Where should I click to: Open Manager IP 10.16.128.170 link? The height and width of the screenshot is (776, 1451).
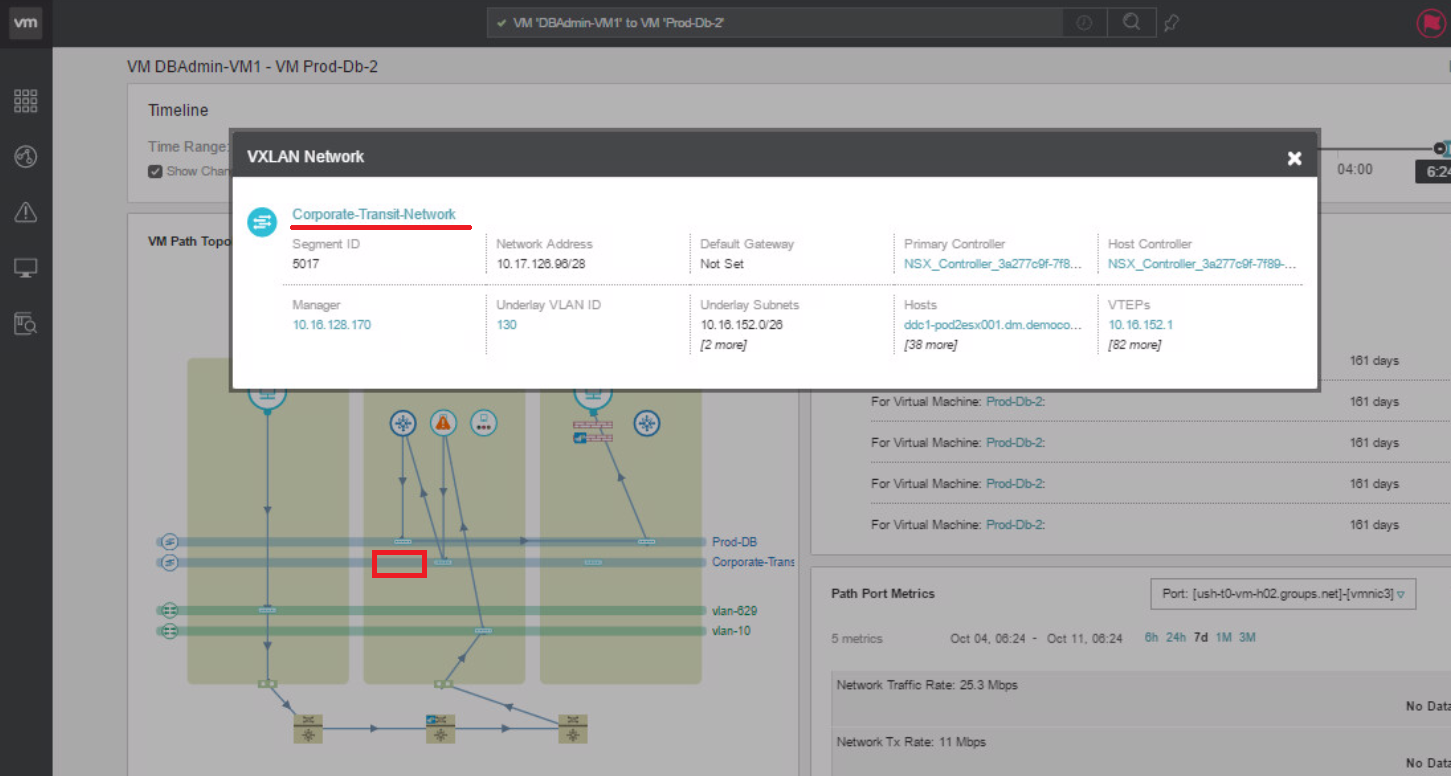click(331, 325)
